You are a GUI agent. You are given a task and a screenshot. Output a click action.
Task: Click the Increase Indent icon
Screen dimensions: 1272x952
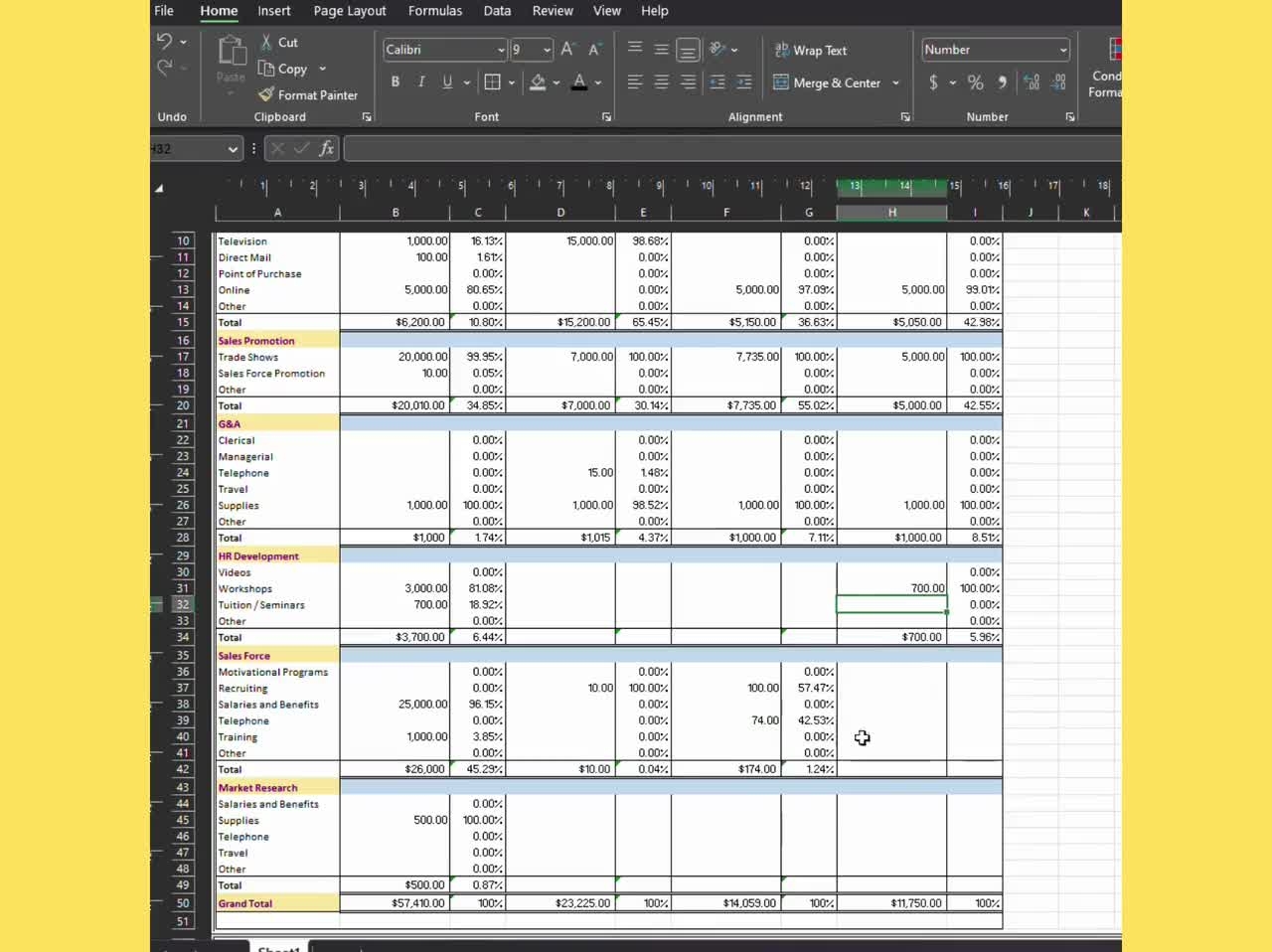(743, 82)
